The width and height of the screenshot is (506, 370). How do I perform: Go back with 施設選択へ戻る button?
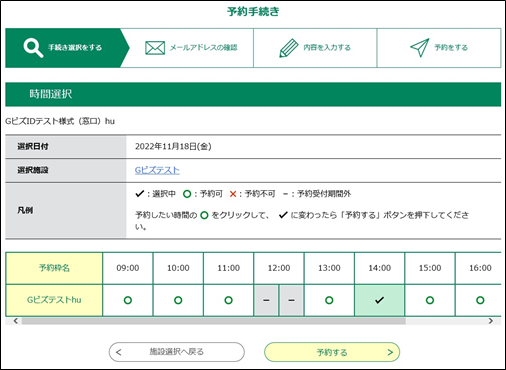[x=177, y=352]
